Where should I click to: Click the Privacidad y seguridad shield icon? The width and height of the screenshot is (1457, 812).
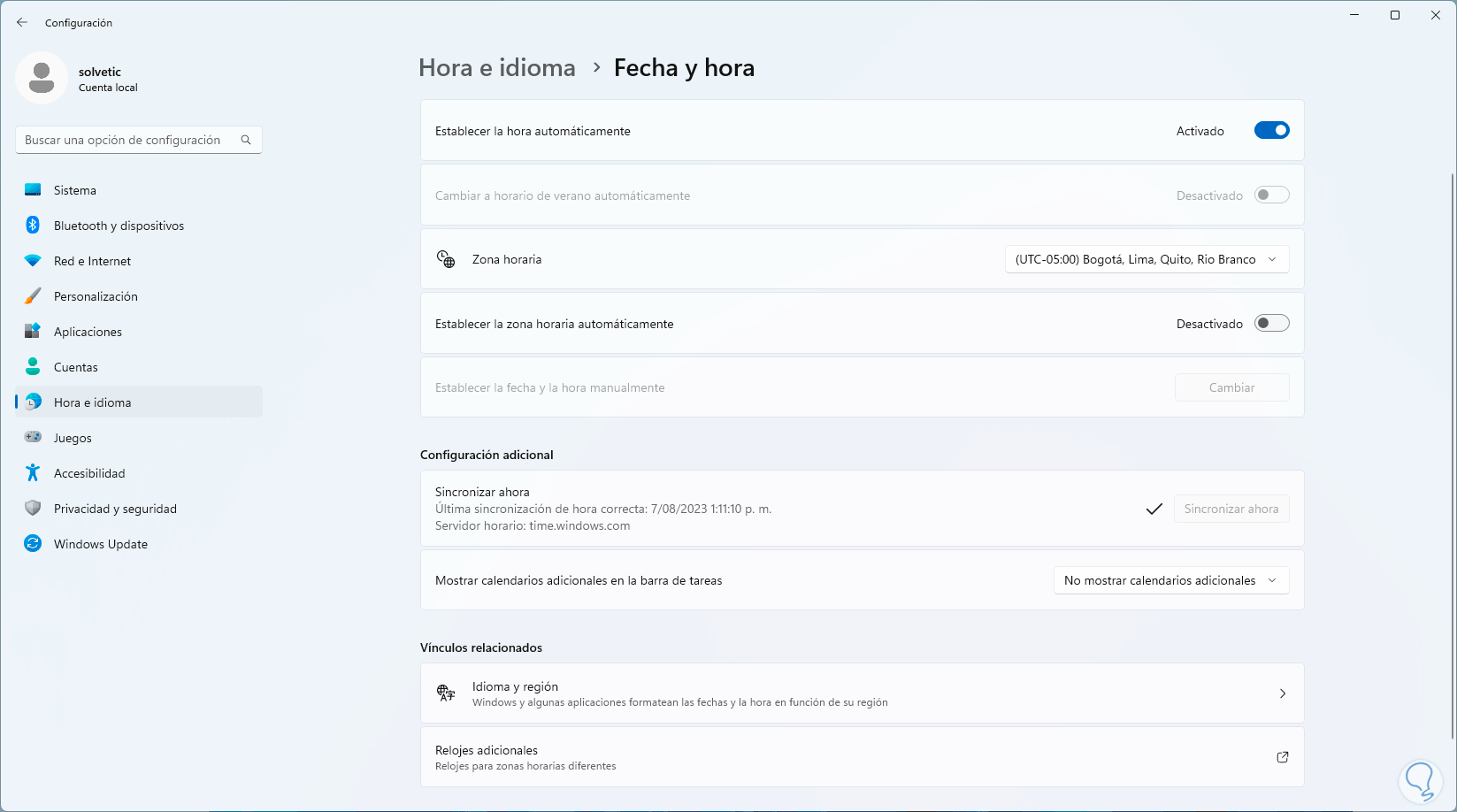(x=33, y=509)
